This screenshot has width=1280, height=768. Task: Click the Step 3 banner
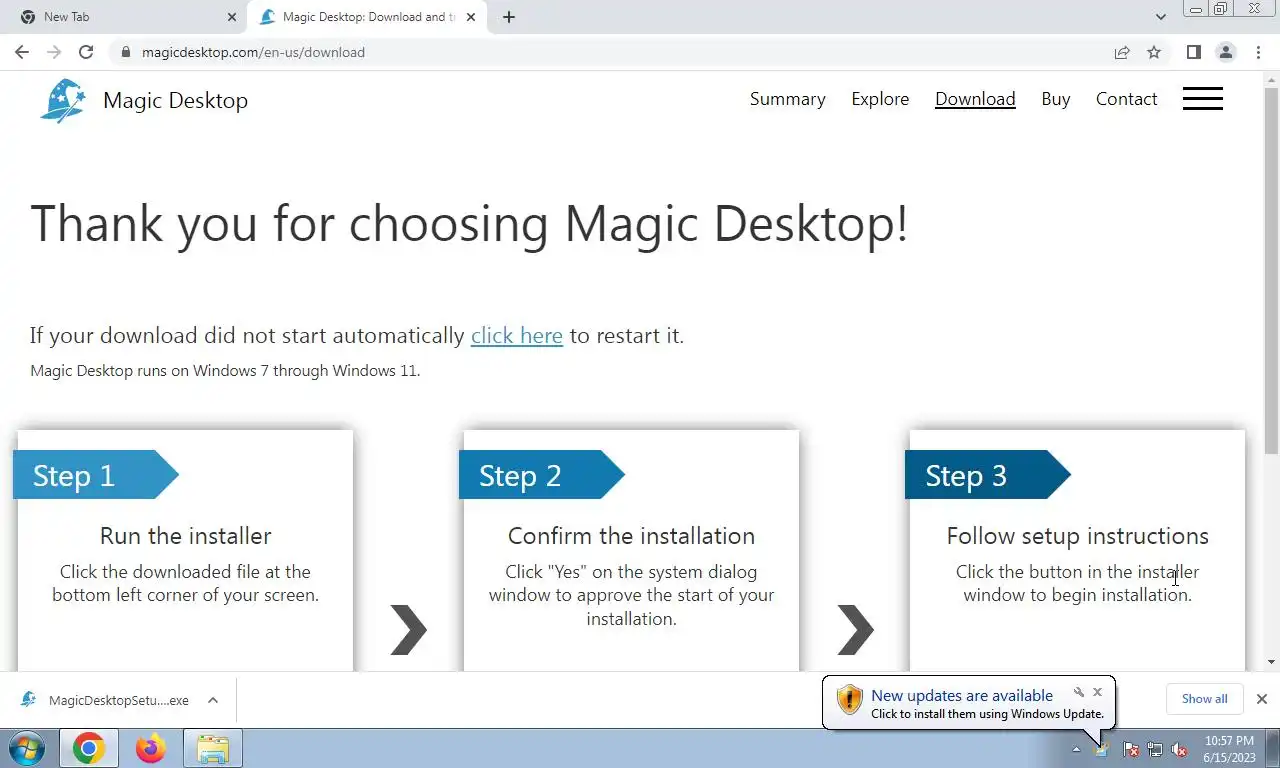click(x=987, y=475)
